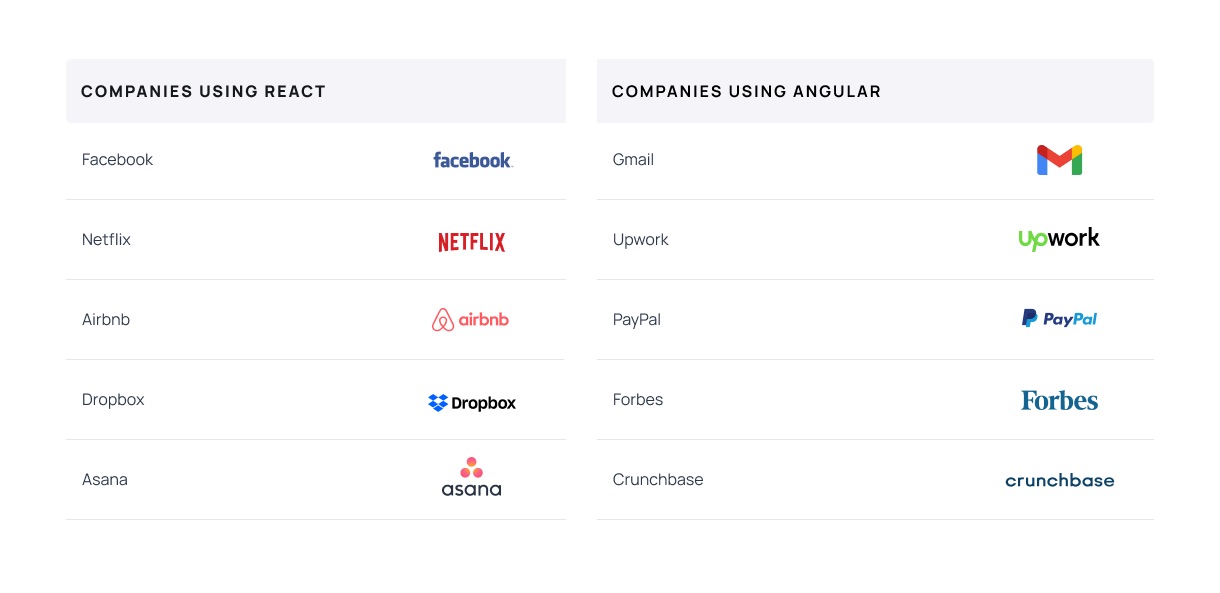Screen dimensions: 1220x593
Task: Click the Dropbox logo
Action: click(472, 403)
